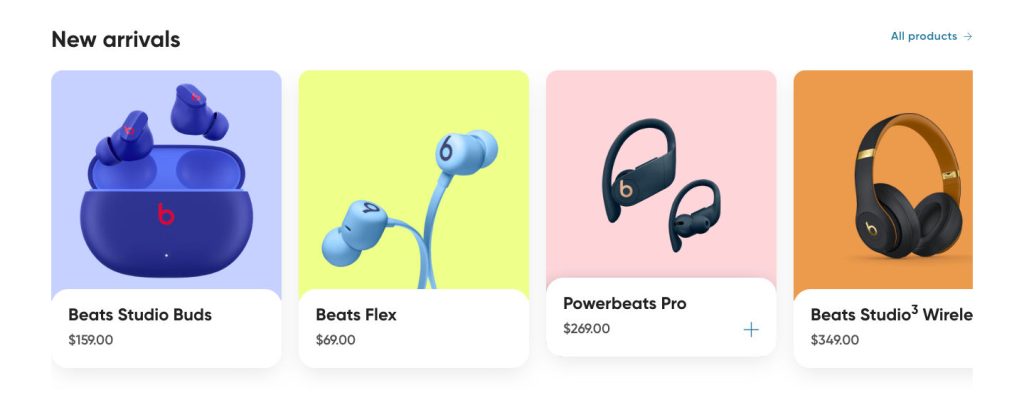The width and height of the screenshot is (1024, 412).
Task: Click the Beats Studio Buds product image
Action: pyautogui.click(x=167, y=180)
